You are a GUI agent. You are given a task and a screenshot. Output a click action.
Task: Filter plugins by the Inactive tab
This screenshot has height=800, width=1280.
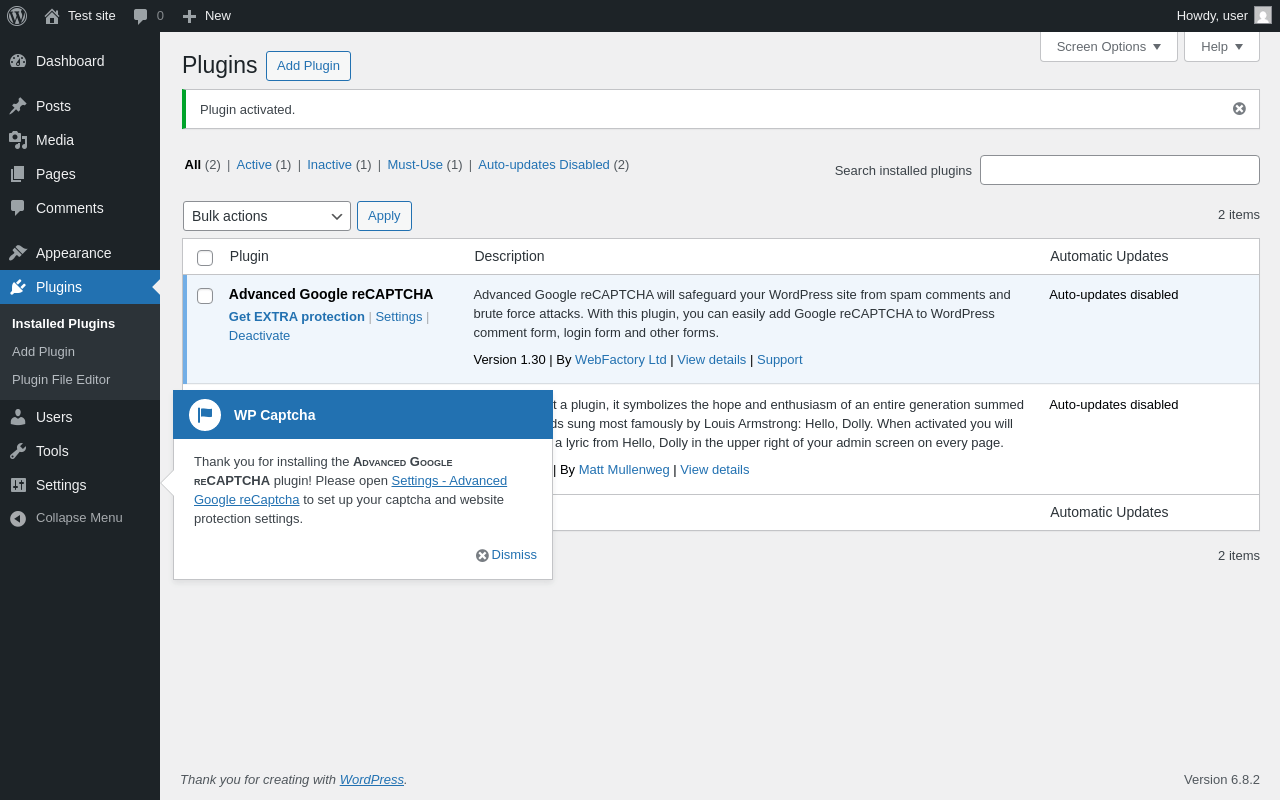tap(329, 165)
